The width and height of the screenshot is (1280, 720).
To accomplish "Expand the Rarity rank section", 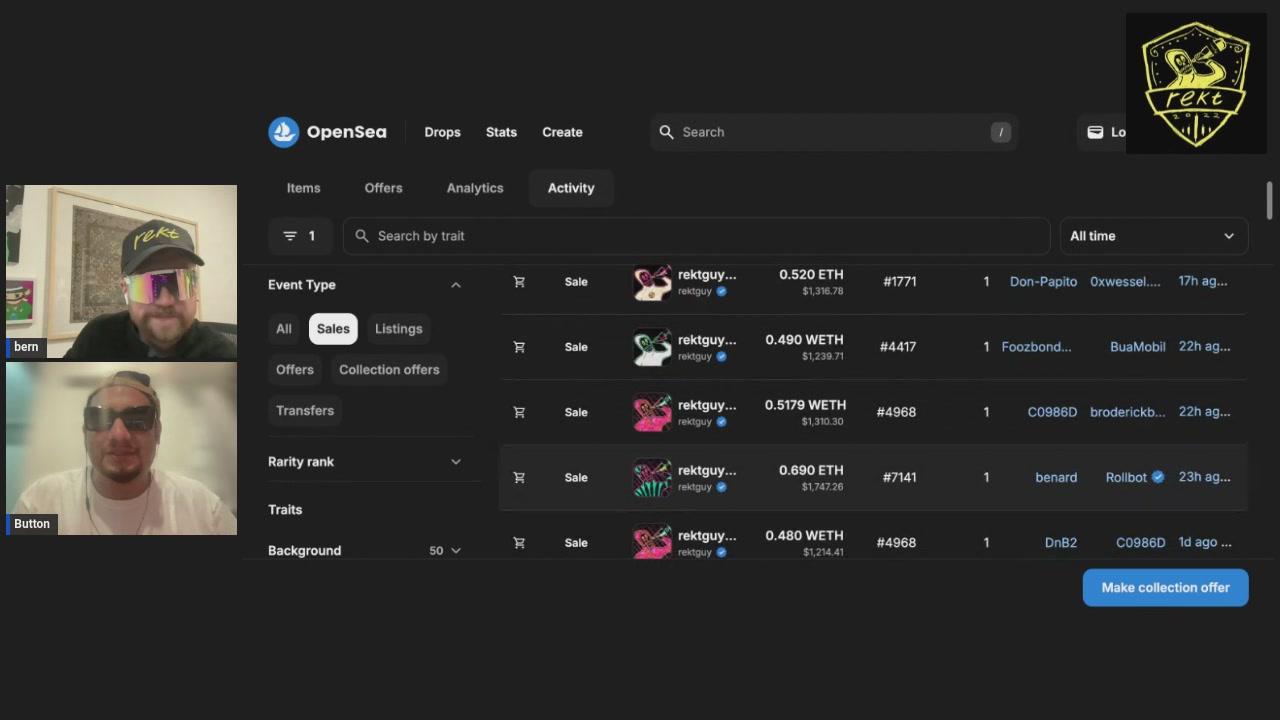I will (456, 462).
